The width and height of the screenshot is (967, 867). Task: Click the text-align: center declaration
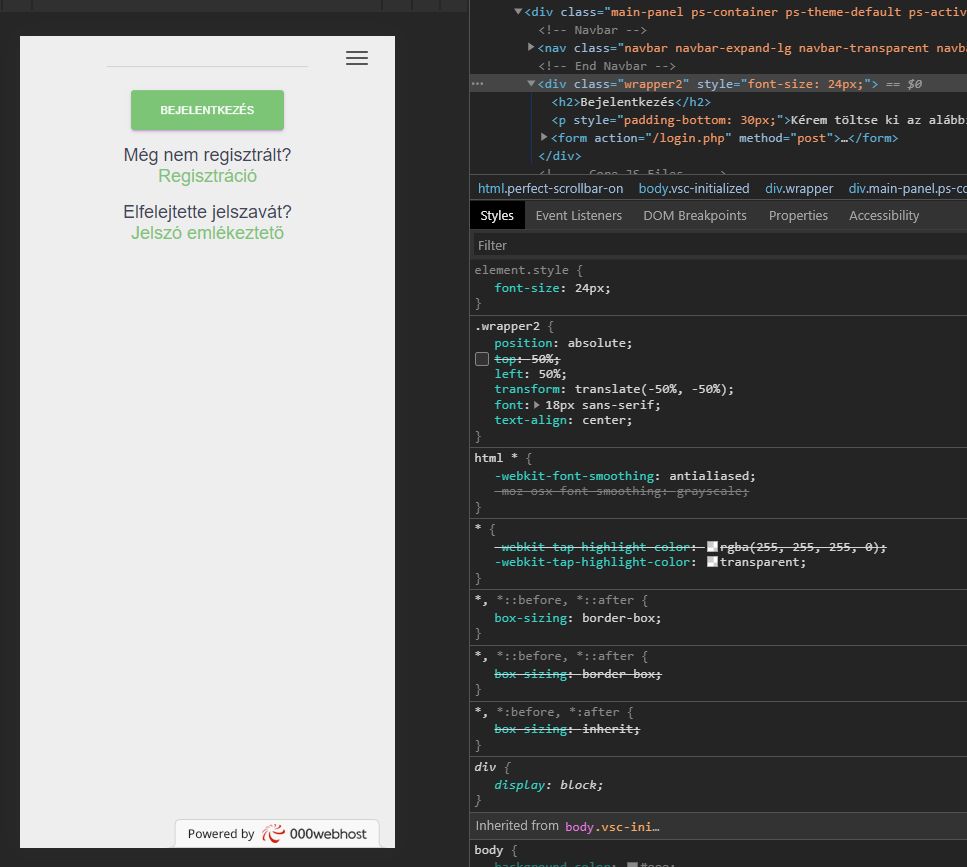[563, 420]
